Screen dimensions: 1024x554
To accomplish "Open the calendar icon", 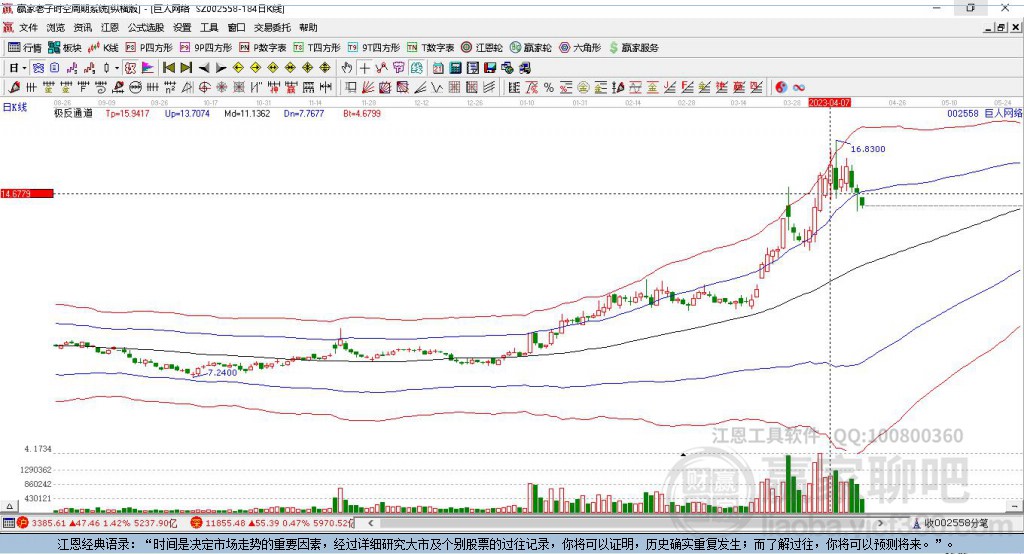I will (438, 68).
